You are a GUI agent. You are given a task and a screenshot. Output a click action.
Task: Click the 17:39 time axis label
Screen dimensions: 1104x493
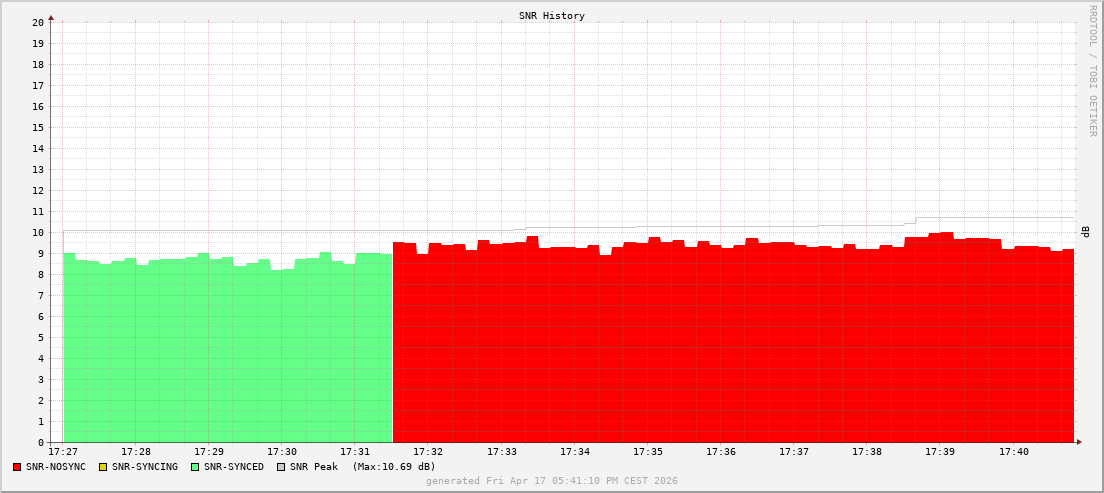(x=940, y=452)
